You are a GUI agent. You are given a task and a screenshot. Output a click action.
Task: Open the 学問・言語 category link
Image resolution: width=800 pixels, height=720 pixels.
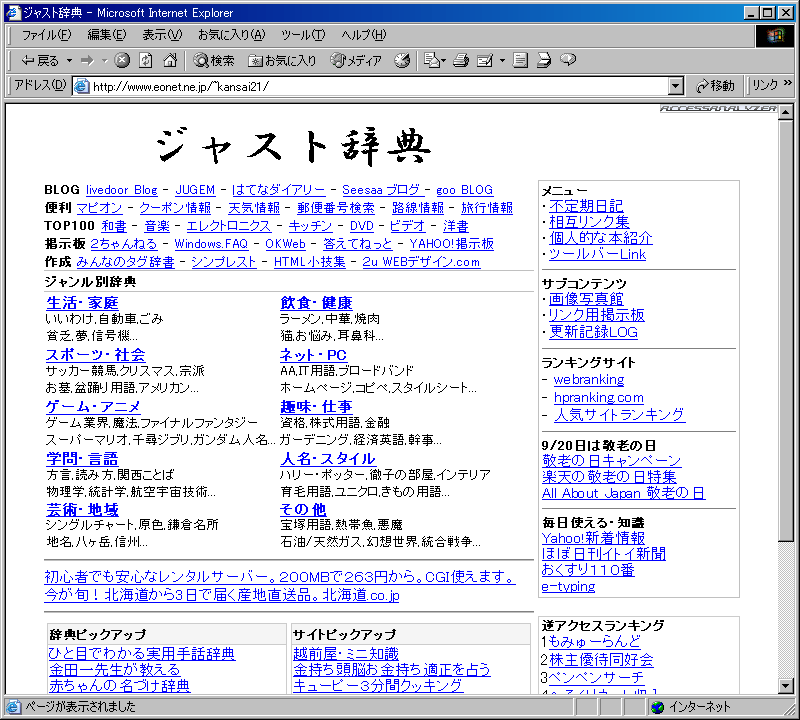pyautogui.click(x=82, y=459)
